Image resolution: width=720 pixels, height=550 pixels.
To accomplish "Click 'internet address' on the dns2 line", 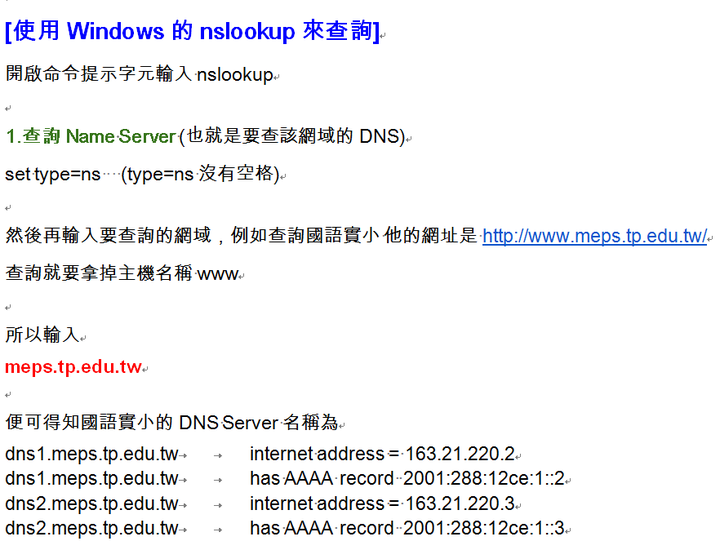I will 317,503.
